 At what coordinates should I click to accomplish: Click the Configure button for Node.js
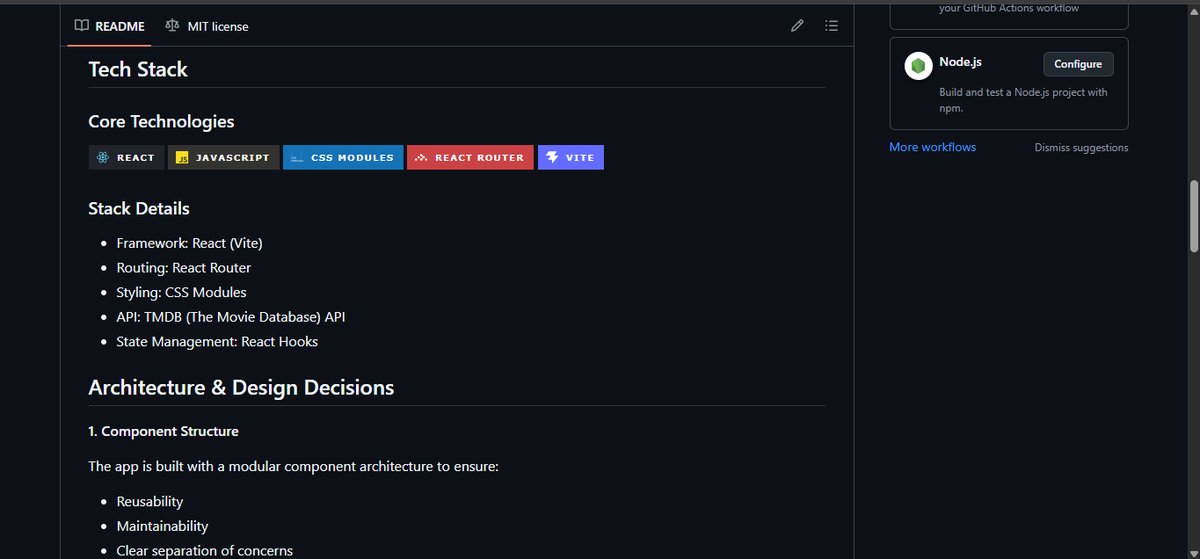pyautogui.click(x=1078, y=64)
